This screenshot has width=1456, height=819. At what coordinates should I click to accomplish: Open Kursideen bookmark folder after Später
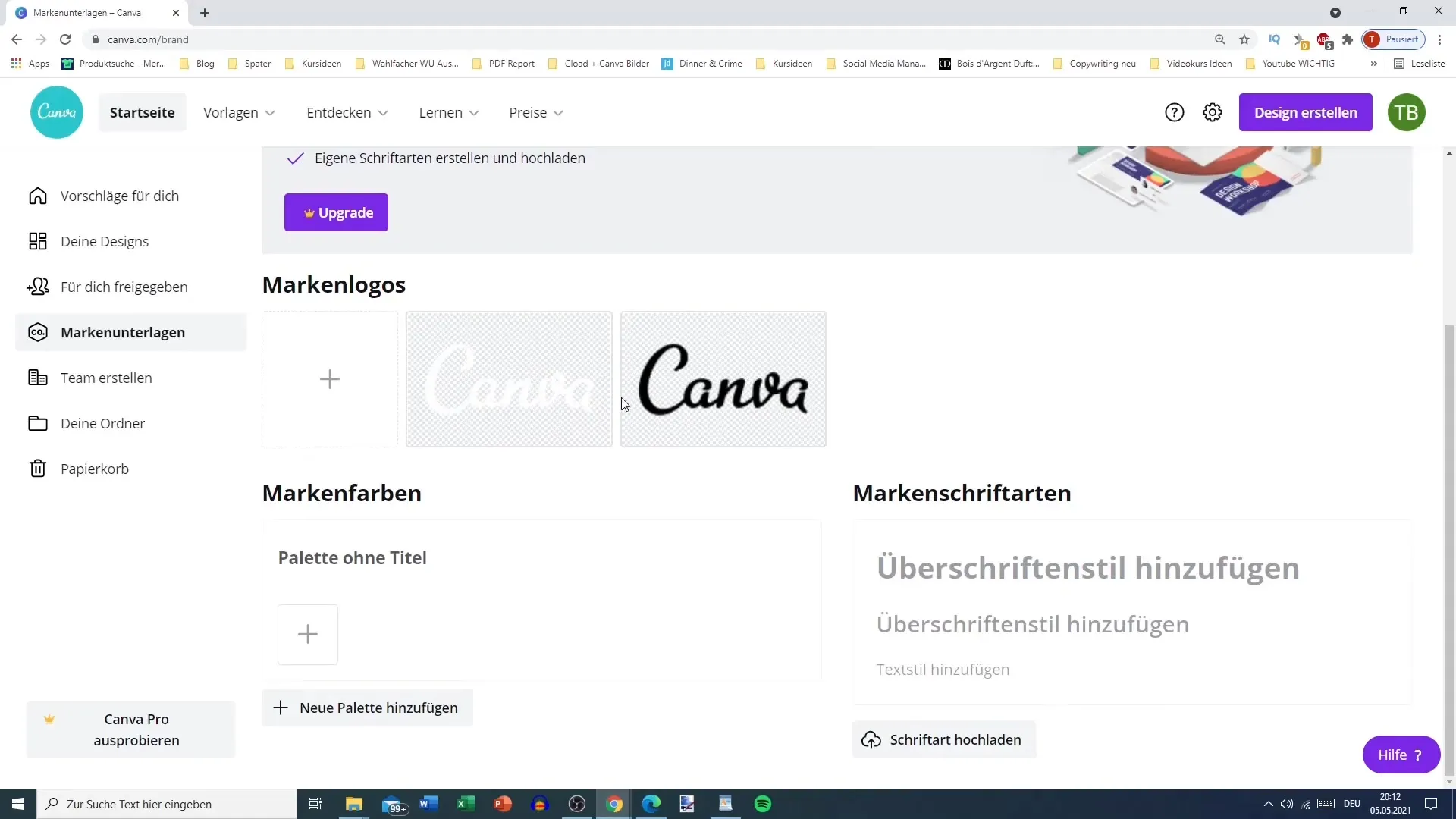(313, 64)
